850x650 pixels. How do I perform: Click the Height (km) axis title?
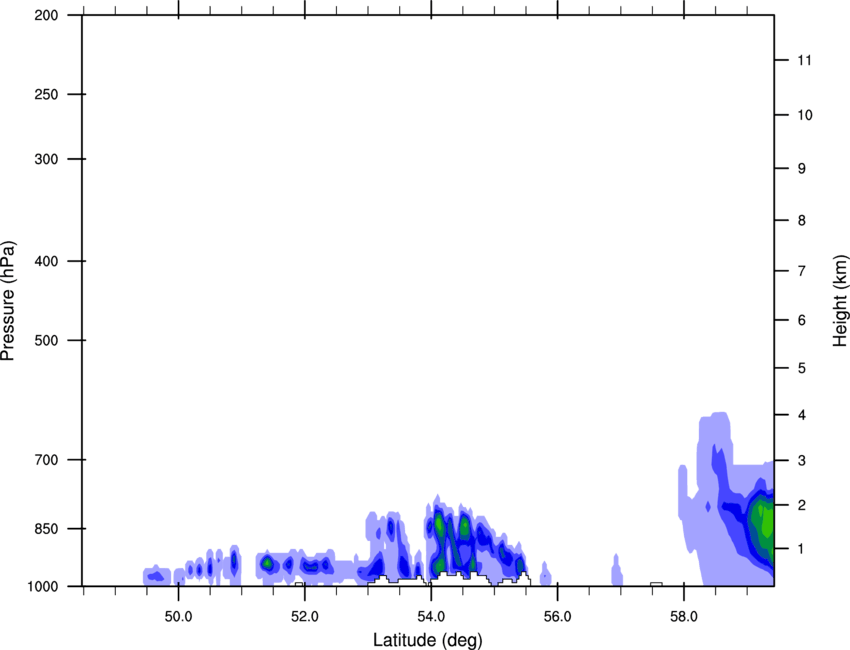[x=840, y=300]
